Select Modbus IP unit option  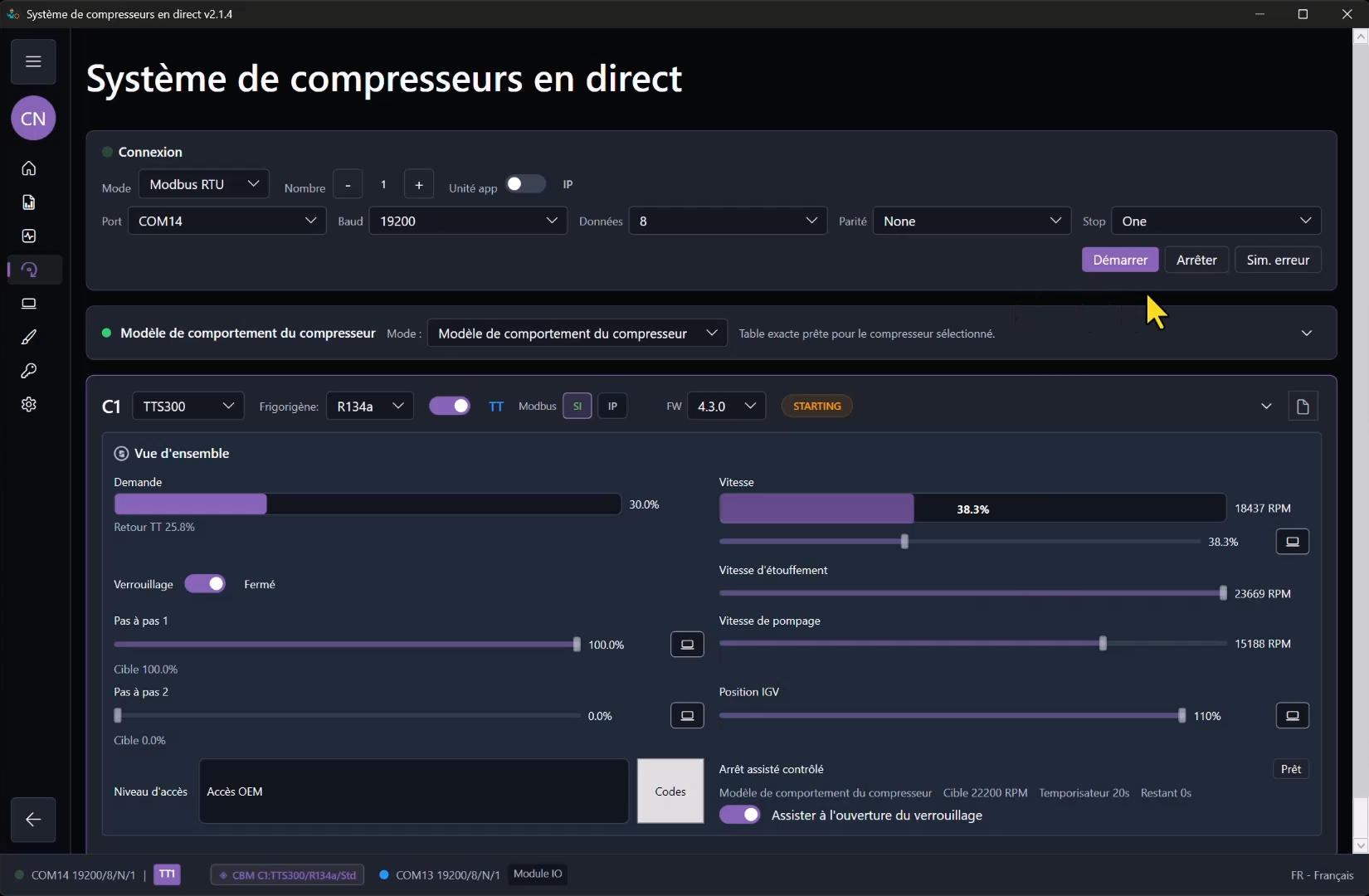[612, 407]
